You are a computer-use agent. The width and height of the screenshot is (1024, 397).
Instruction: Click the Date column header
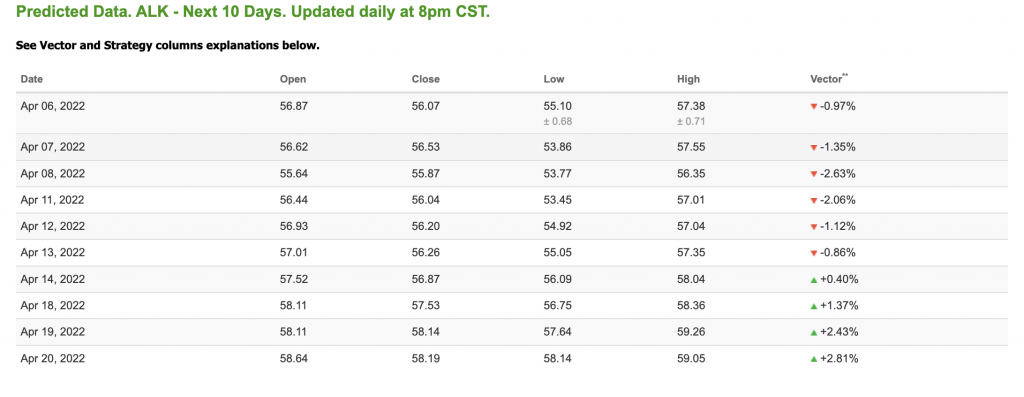click(x=32, y=79)
